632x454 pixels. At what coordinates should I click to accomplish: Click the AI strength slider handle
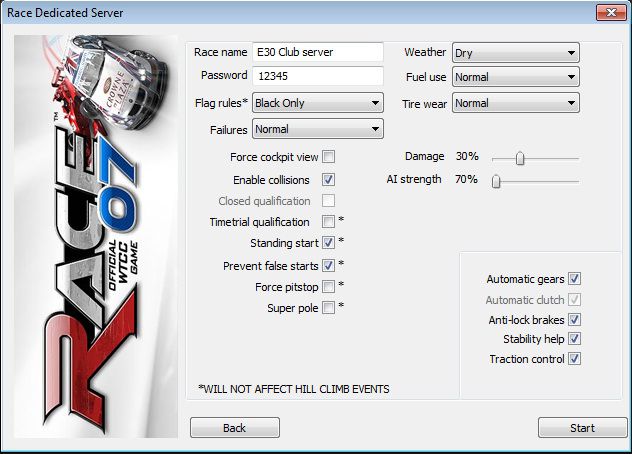coord(496,181)
